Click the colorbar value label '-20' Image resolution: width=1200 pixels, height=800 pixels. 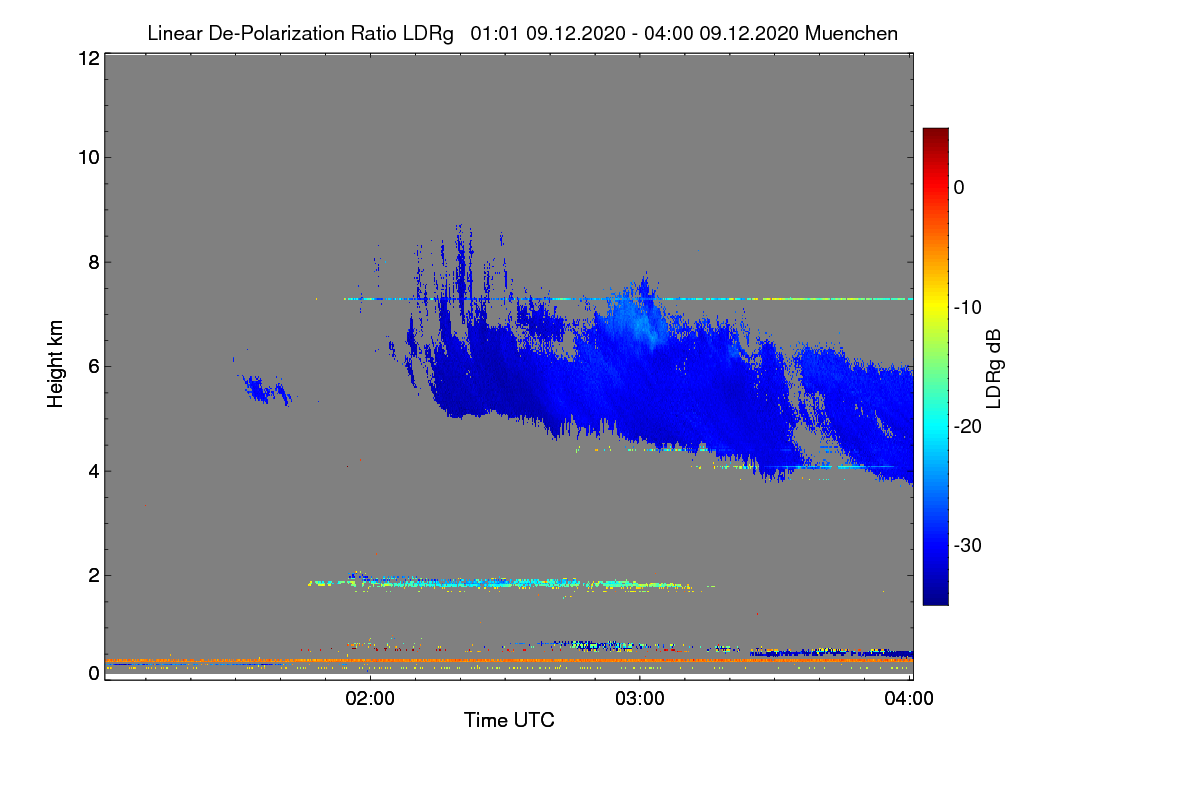click(968, 426)
